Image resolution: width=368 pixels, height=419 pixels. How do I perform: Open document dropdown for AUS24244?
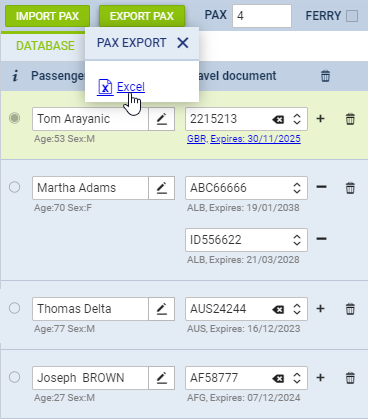[297, 309]
